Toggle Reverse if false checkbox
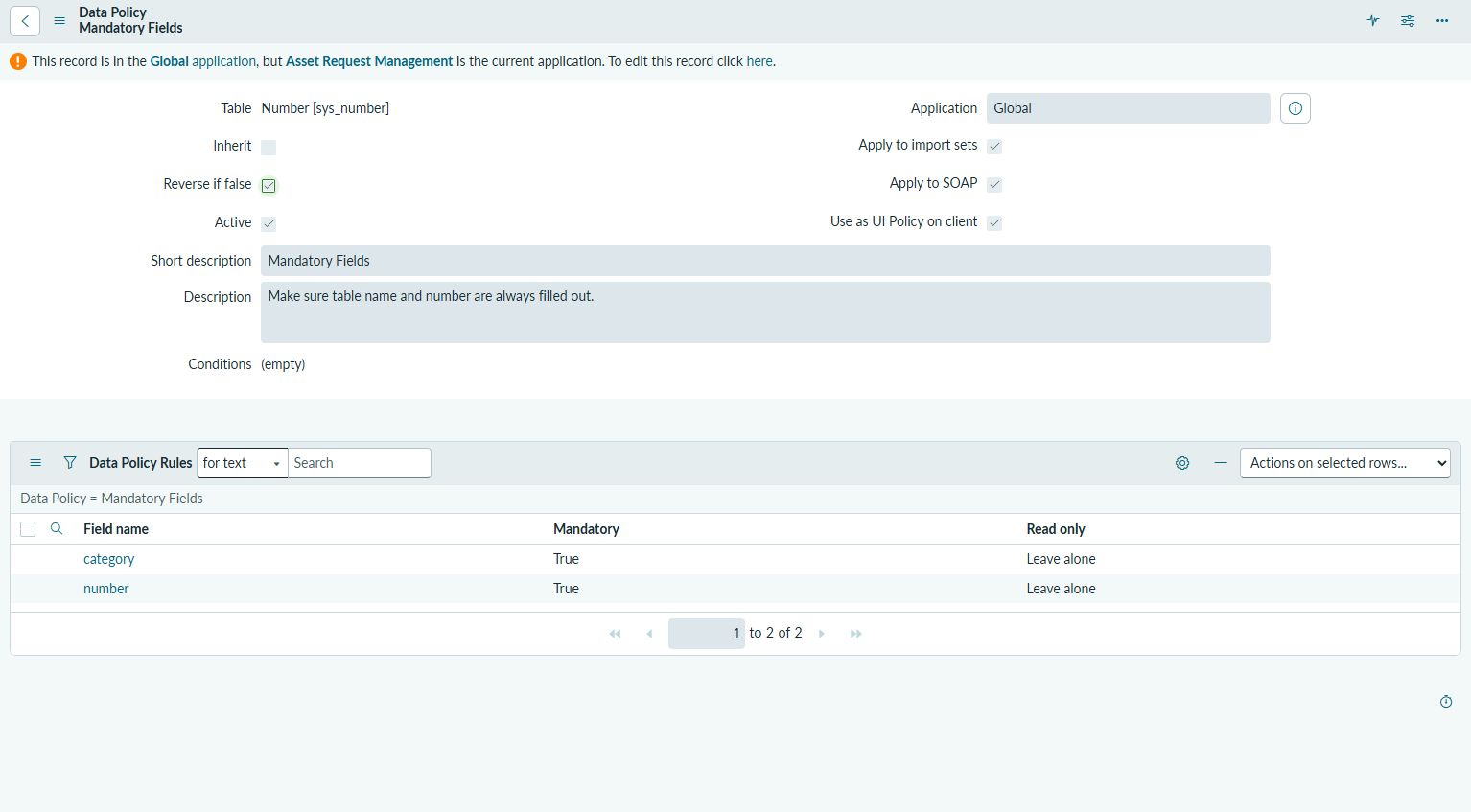 269,186
